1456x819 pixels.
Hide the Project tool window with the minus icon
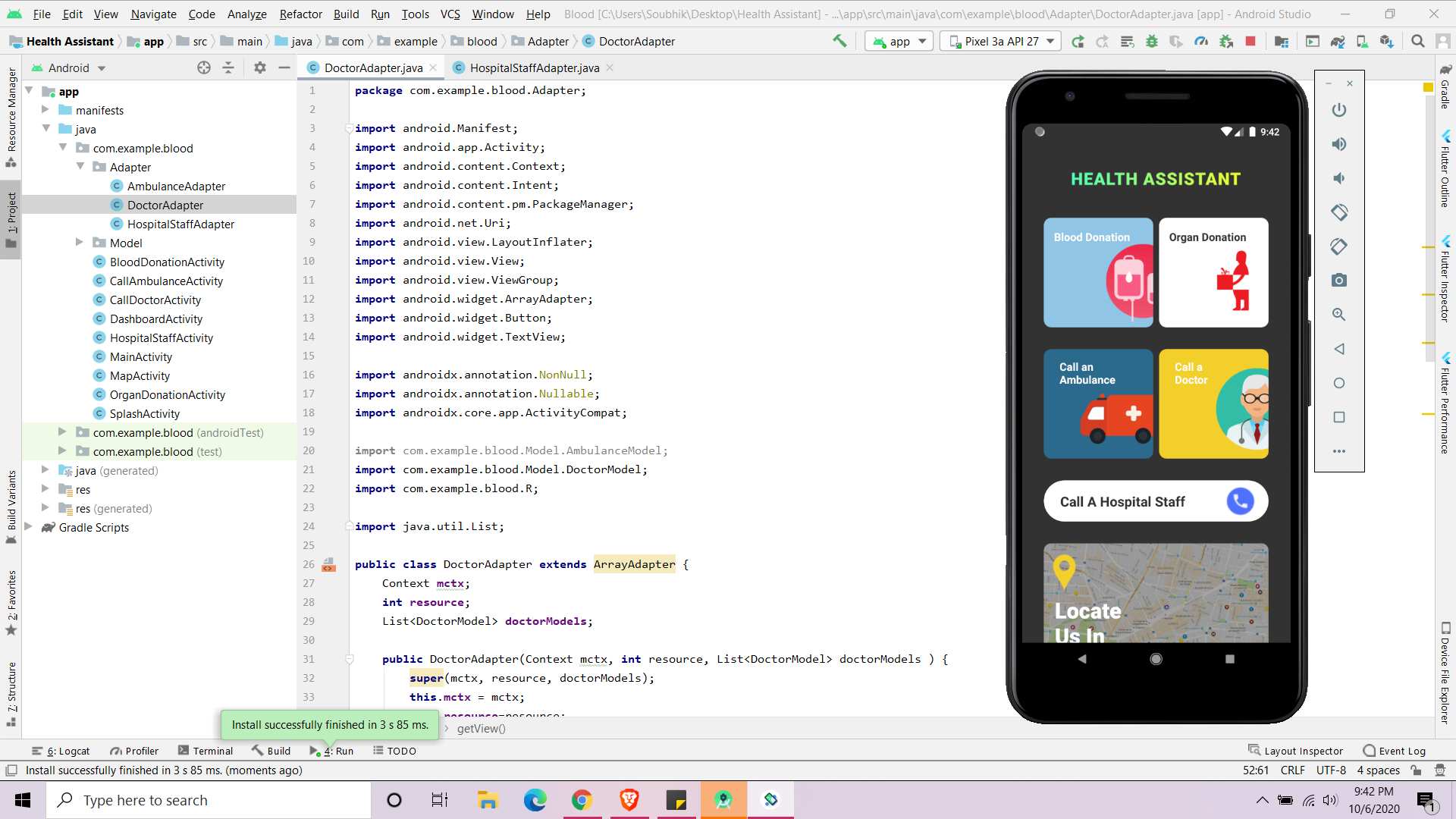(x=284, y=67)
